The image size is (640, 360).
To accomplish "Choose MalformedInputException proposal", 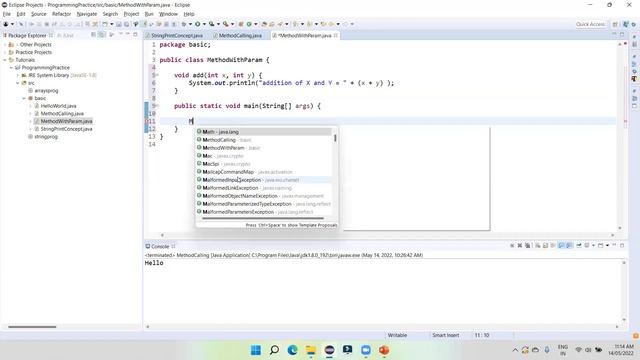I will 264,180.
